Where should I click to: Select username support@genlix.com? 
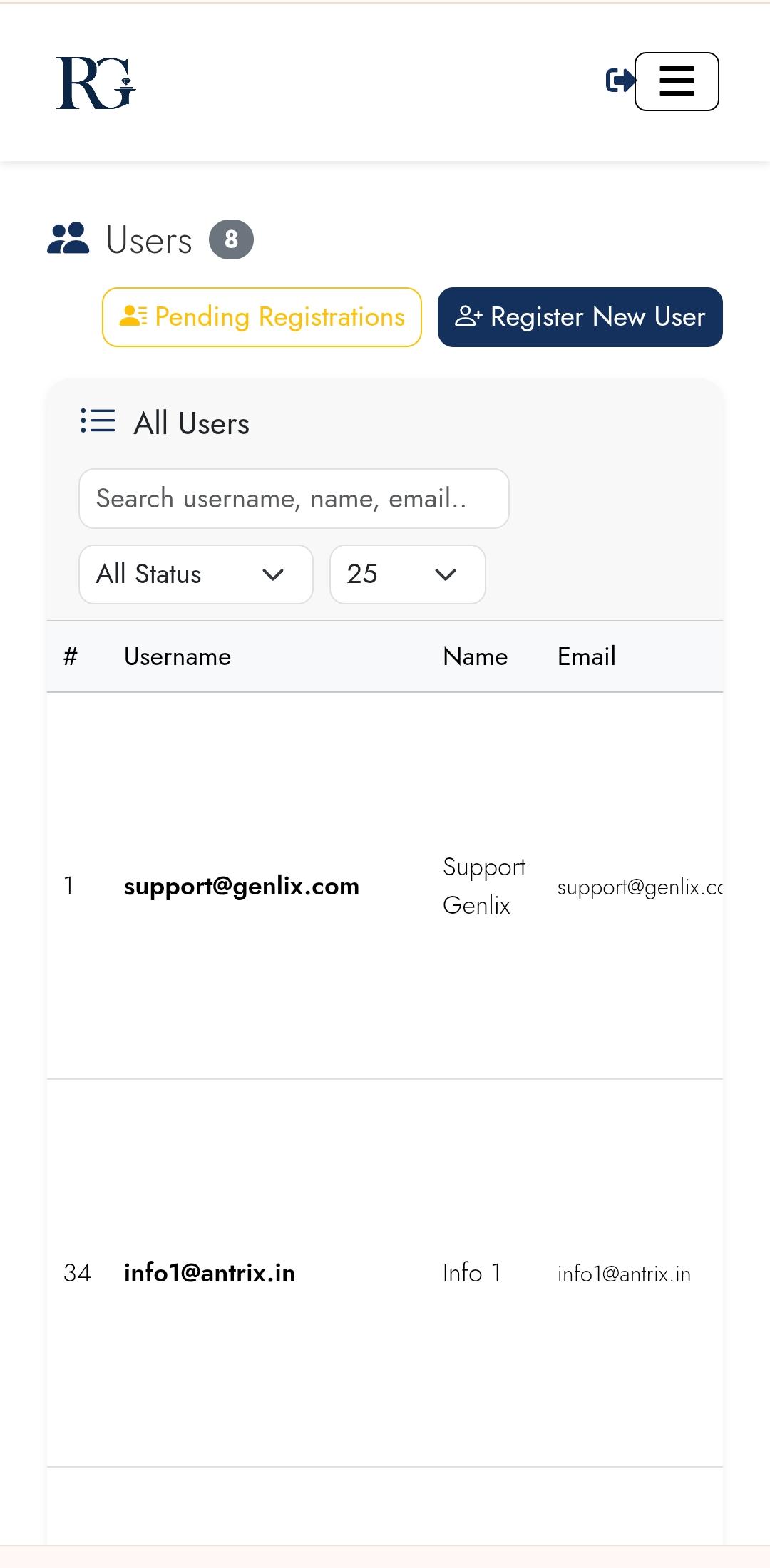click(241, 887)
